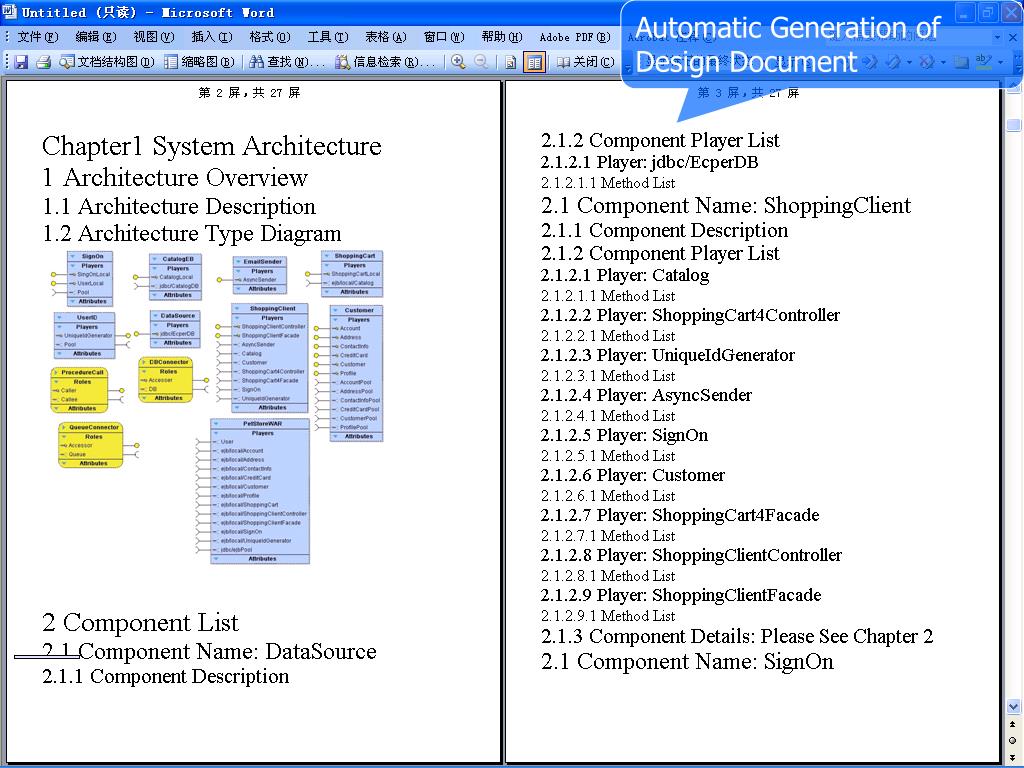Click the Select Browse Object round button
This screenshot has height=768, width=1024.
(x=1012, y=741)
